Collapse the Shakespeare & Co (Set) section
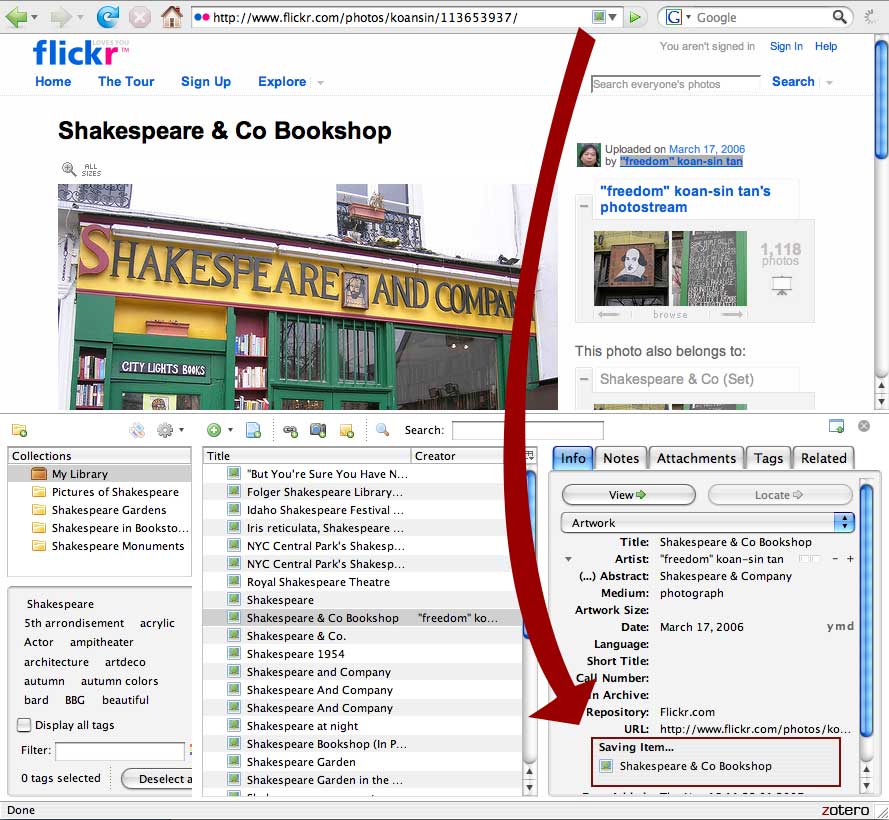This screenshot has height=820, width=889. click(585, 378)
